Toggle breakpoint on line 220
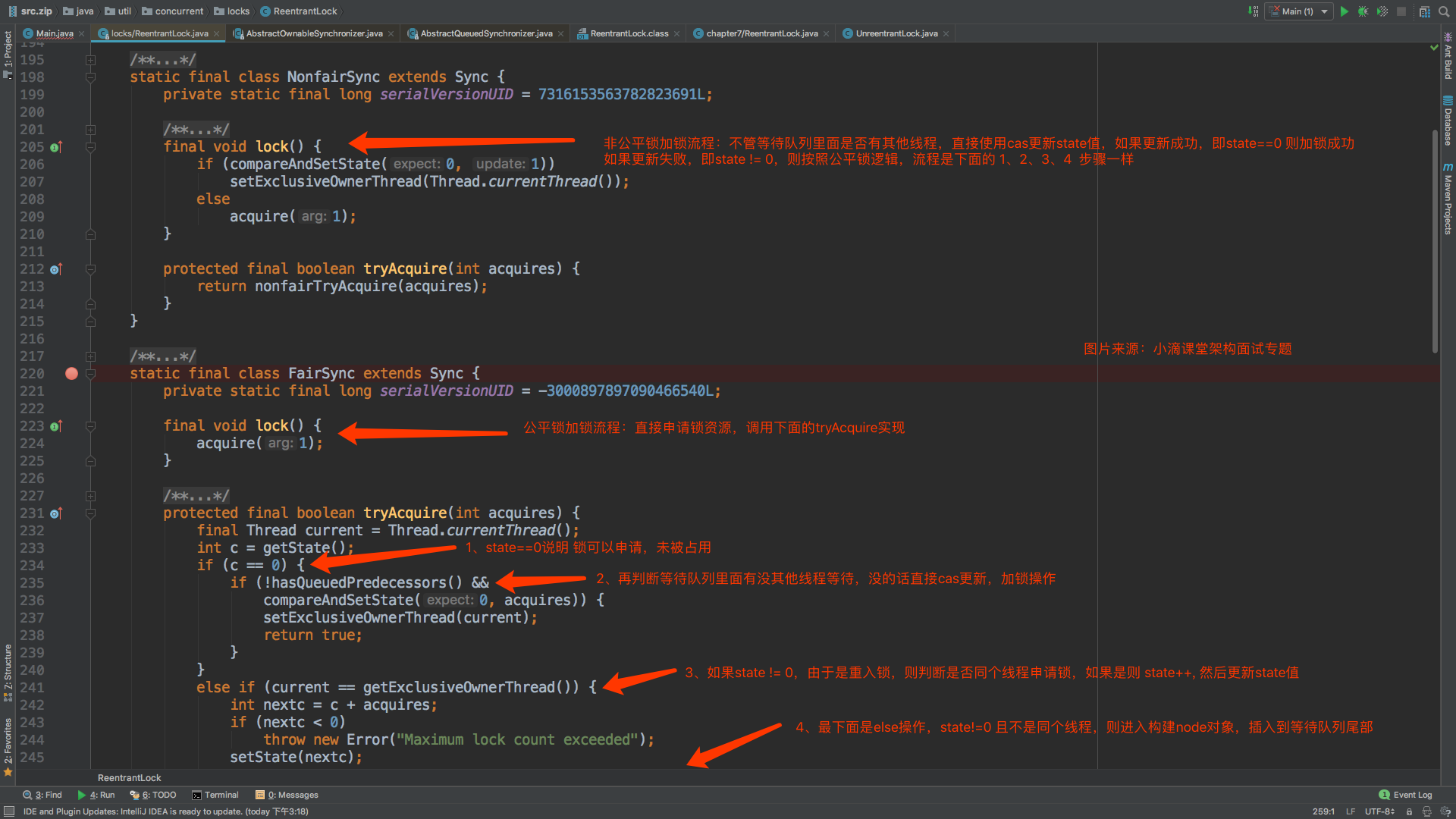Screen dimensions: 1456x819 (x=71, y=373)
